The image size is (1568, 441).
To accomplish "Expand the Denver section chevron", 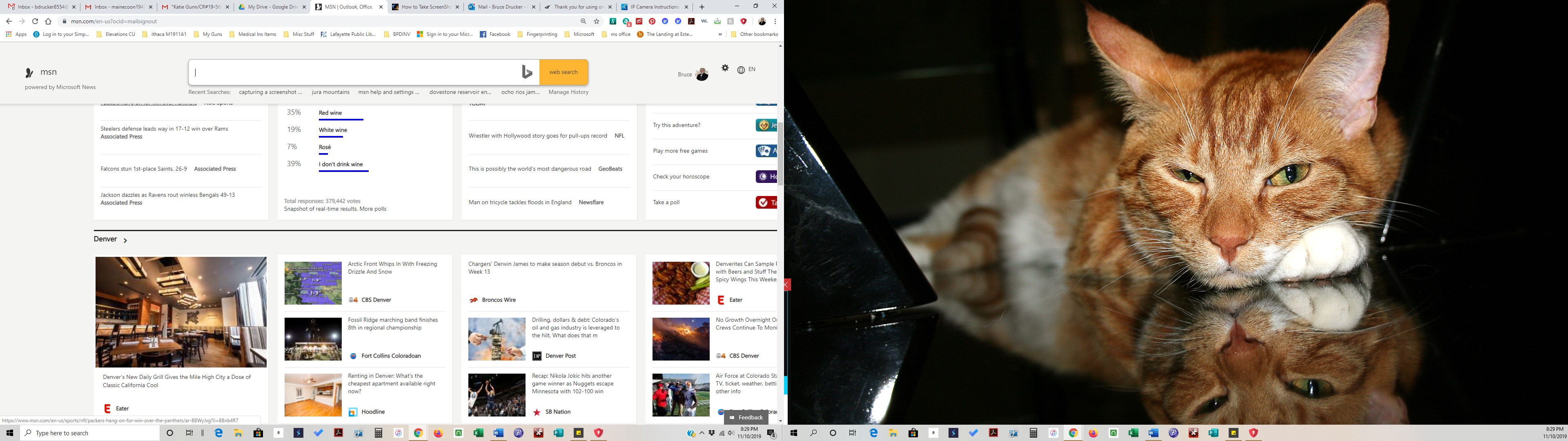I will (125, 241).
